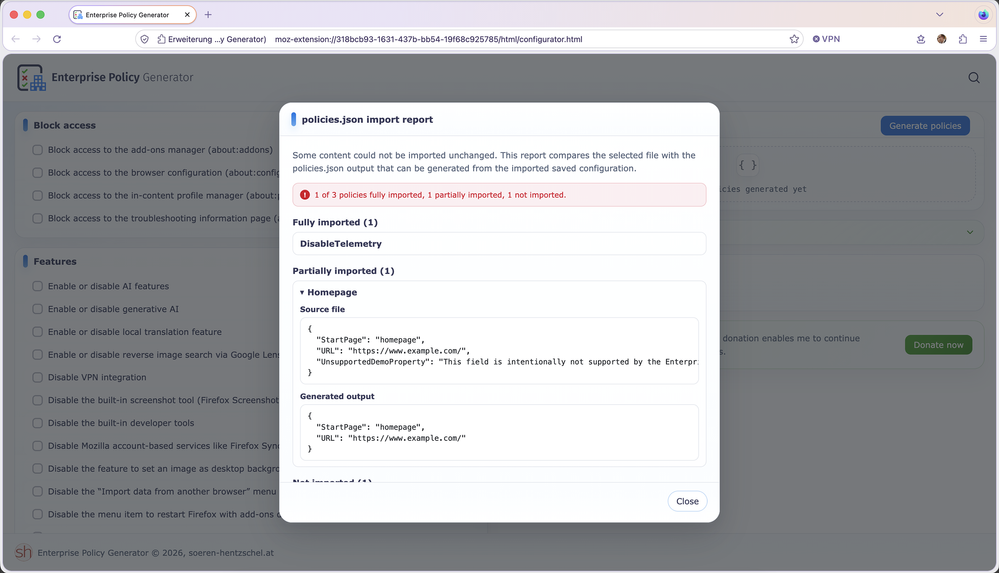
Task: Tick Block access to the browser configuration
Action: click(38, 173)
